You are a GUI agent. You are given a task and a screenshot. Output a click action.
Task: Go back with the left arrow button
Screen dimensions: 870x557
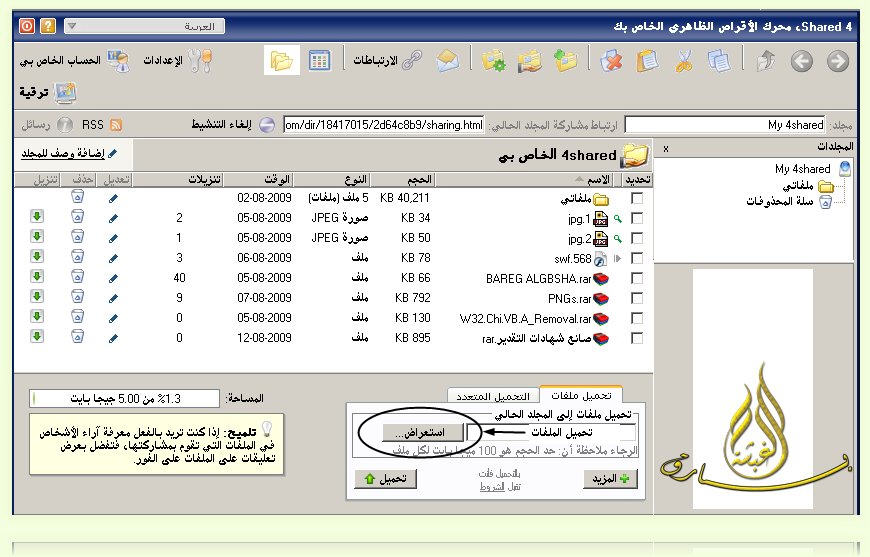(801, 61)
